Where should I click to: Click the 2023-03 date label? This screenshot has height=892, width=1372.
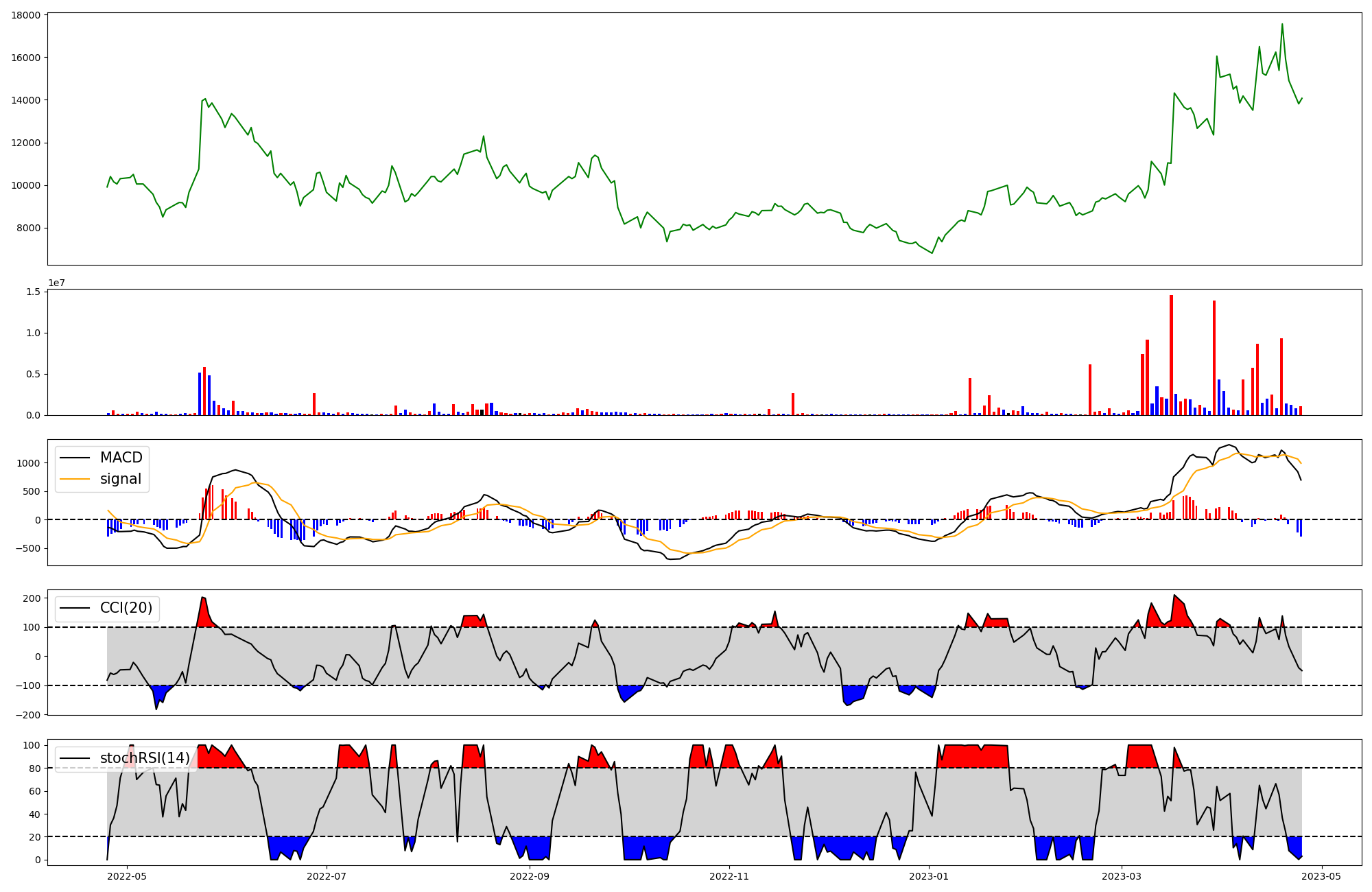click(x=1122, y=876)
